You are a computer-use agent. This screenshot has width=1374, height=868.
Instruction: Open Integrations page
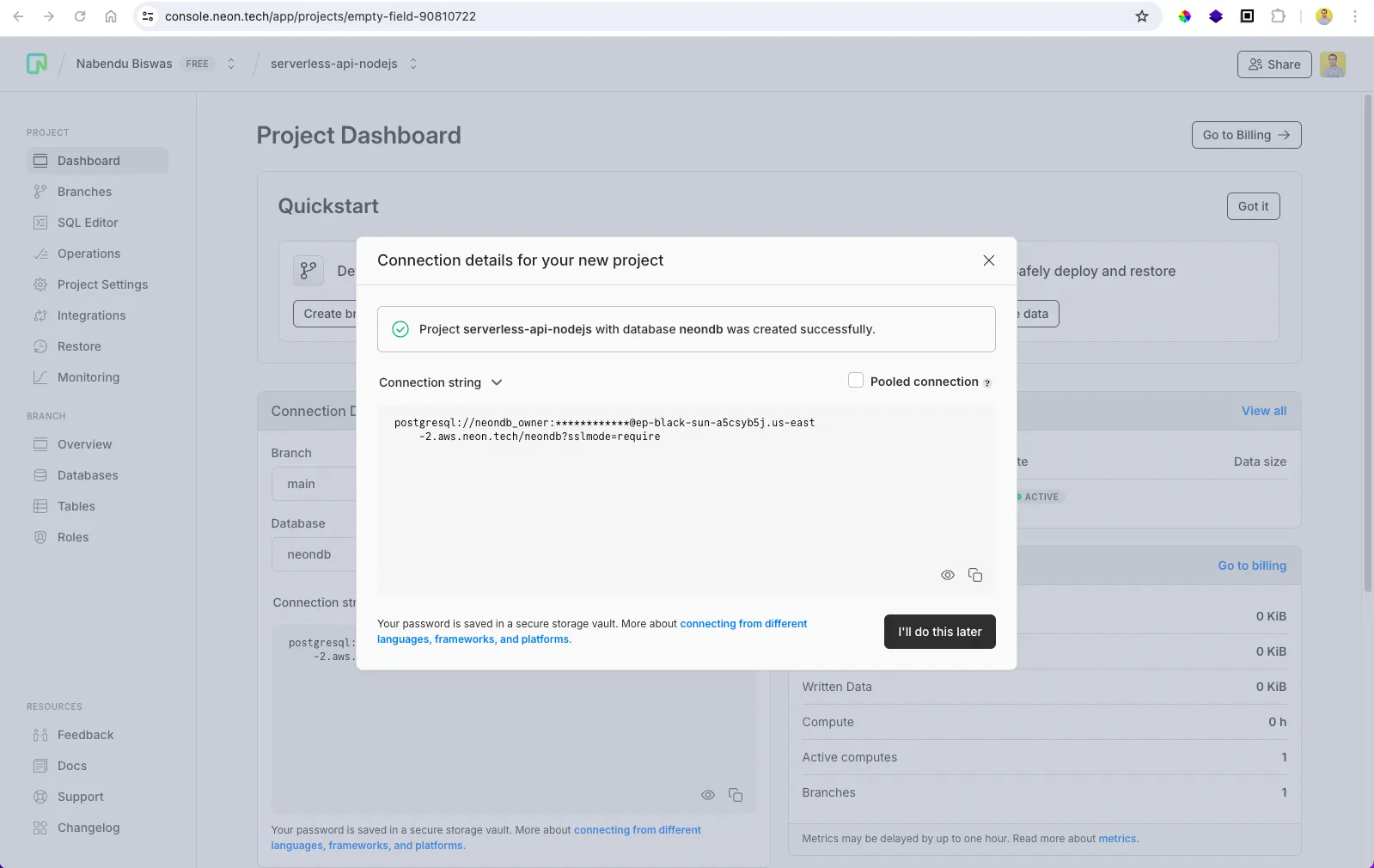click(x=91, y=315)
